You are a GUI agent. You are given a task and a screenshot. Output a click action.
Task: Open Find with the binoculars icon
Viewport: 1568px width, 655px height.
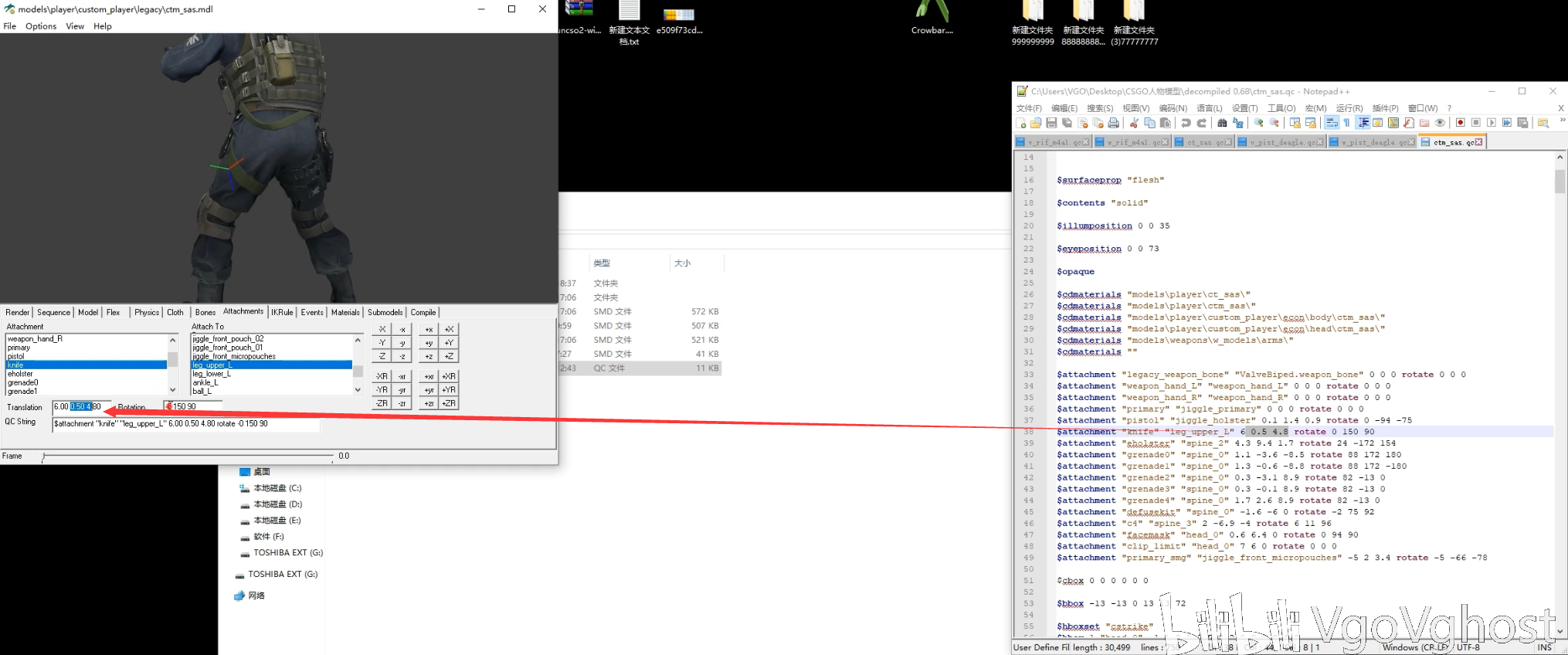(1222, 123)
